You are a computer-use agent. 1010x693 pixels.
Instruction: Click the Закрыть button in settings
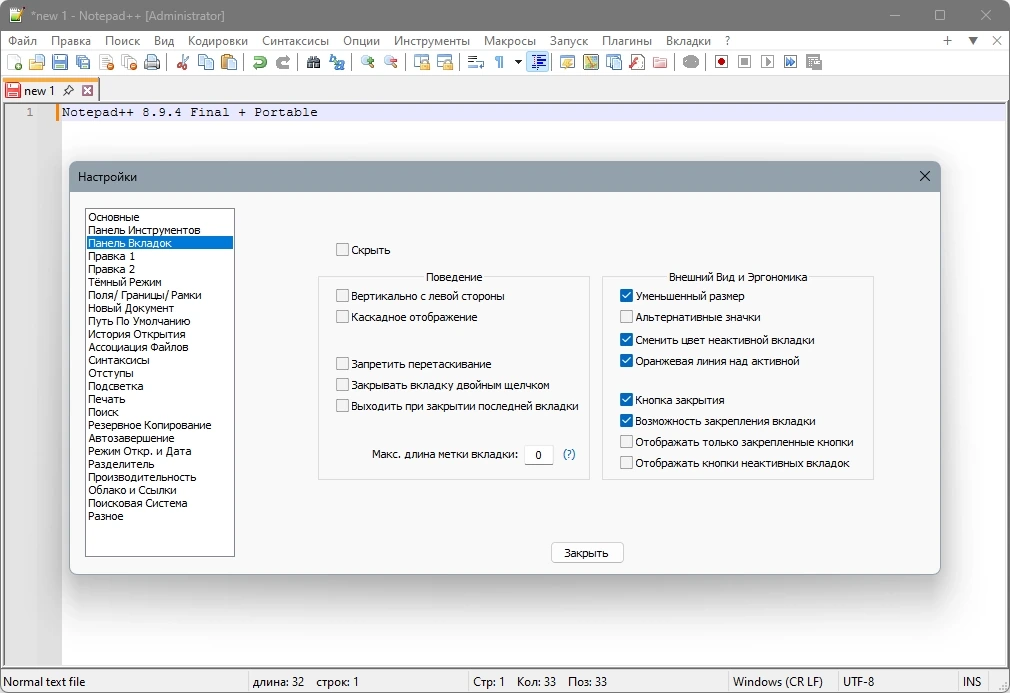[587, 553]
